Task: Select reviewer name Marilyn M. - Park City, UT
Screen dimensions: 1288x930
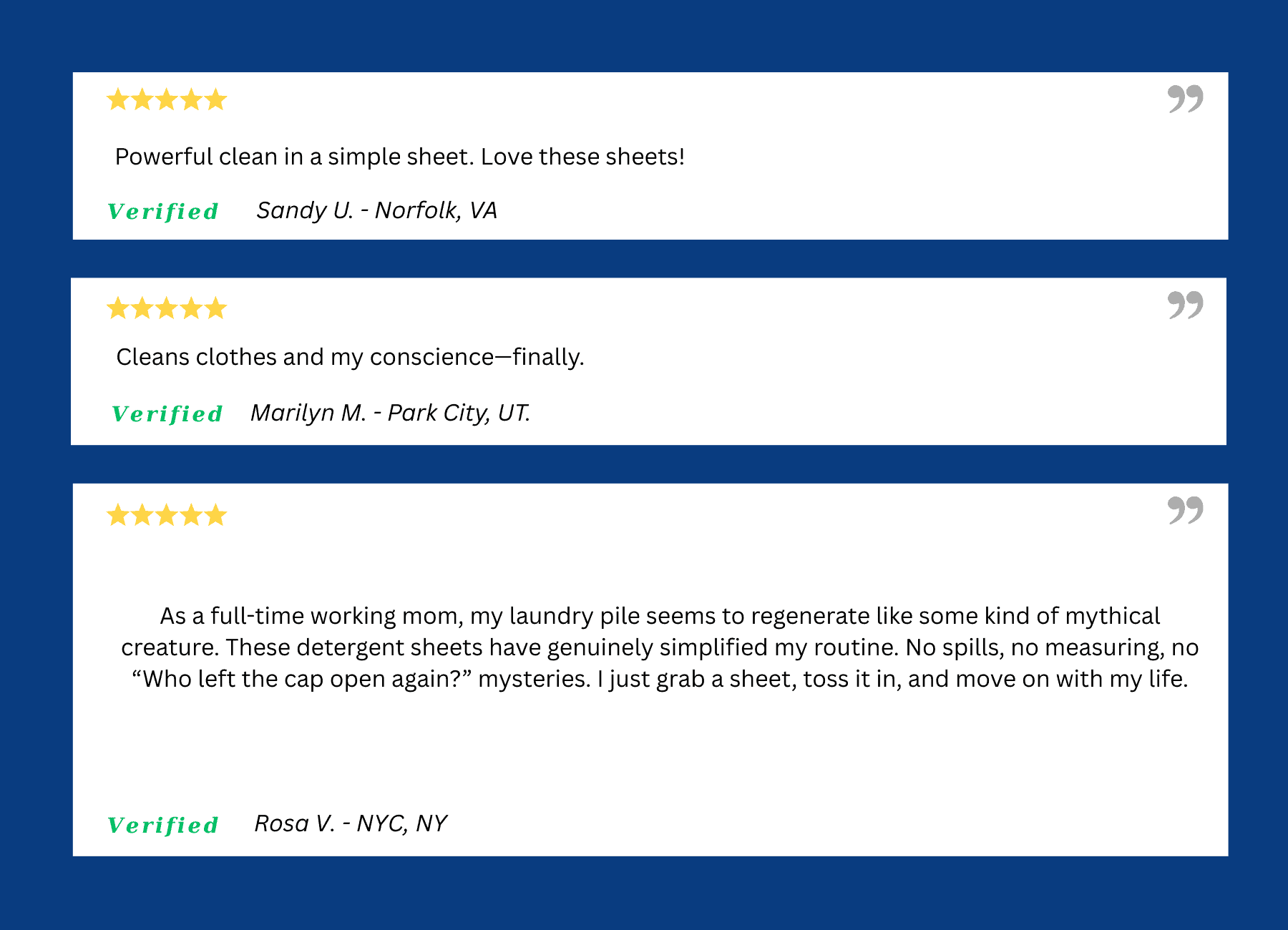Action: 390,413
